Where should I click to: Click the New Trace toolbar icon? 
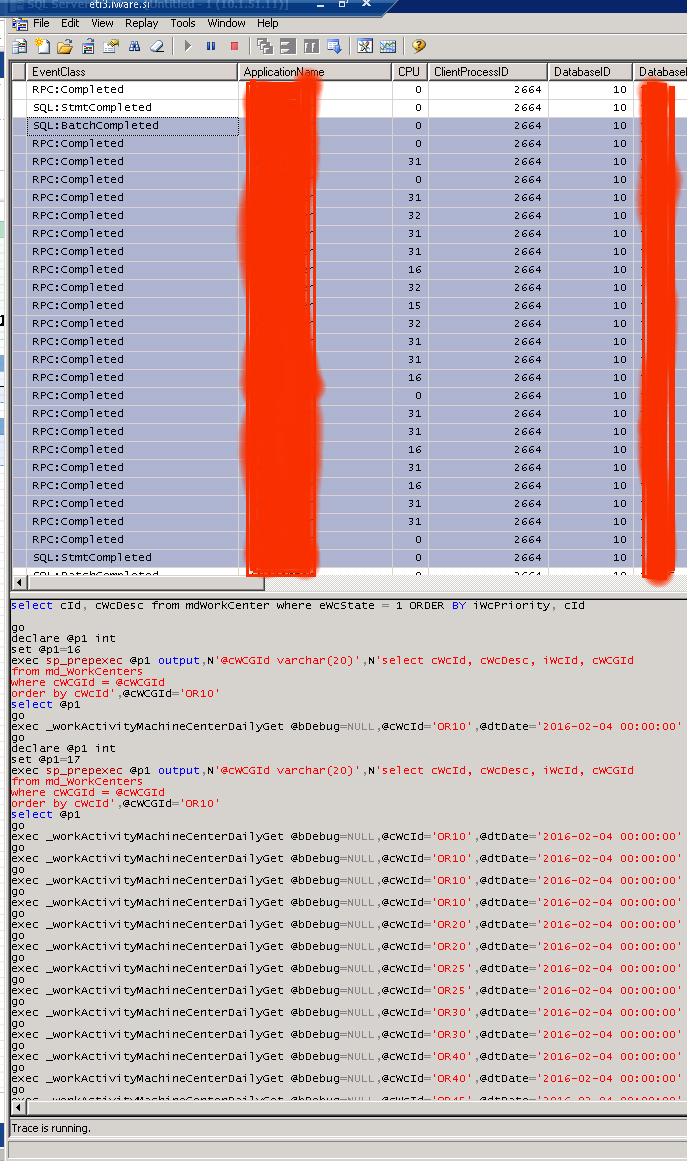point(19,47)
